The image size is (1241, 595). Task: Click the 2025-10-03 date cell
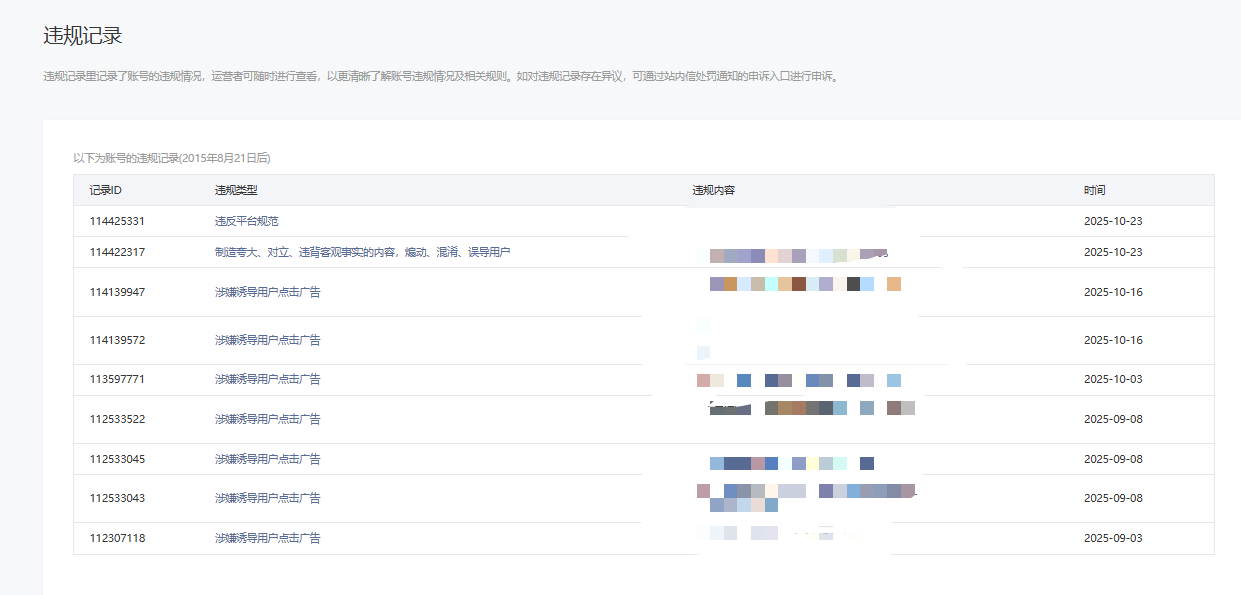click(1112, 379)
